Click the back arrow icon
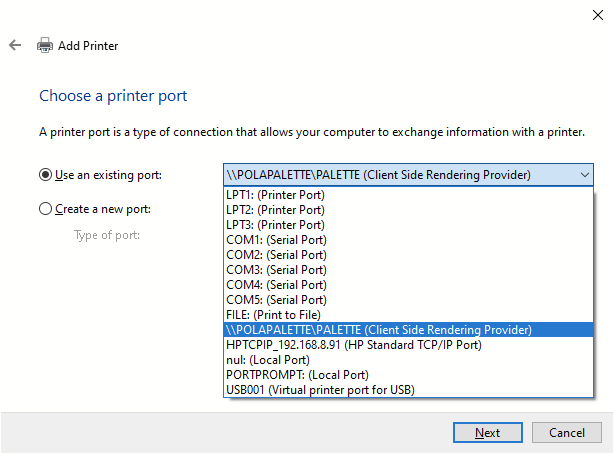614x454 pixels. (15, 46)
